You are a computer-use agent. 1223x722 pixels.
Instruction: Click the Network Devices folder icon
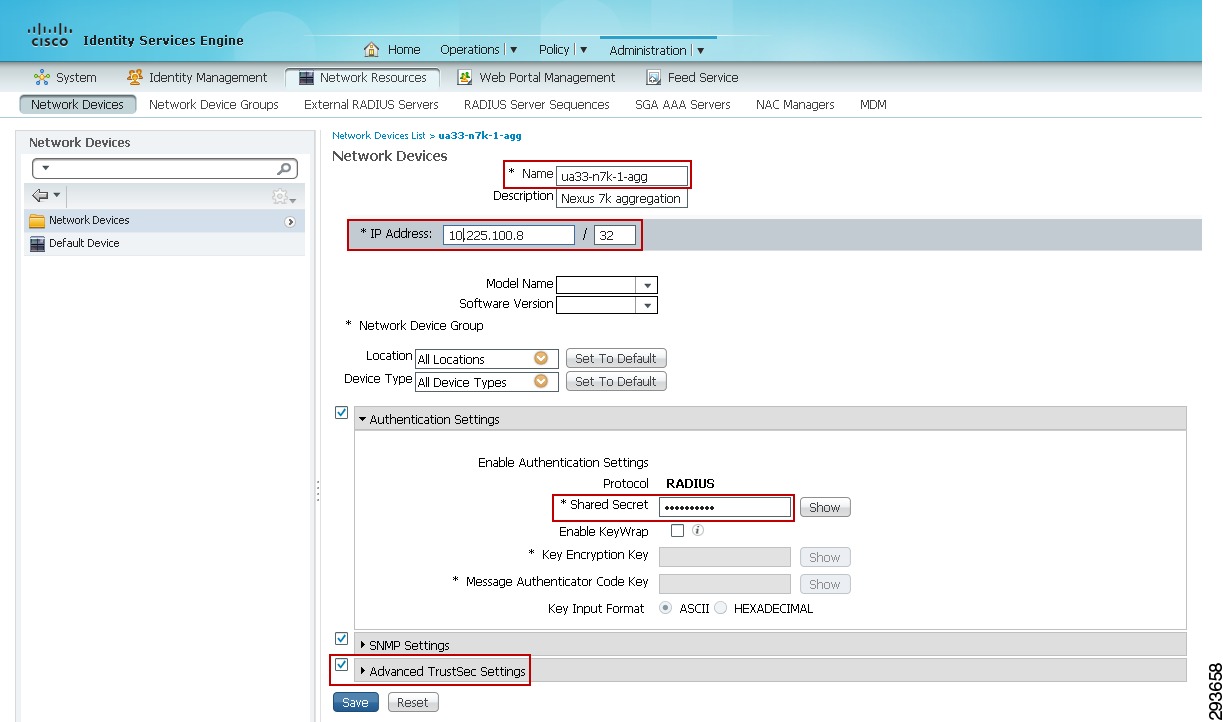[37, 221]
